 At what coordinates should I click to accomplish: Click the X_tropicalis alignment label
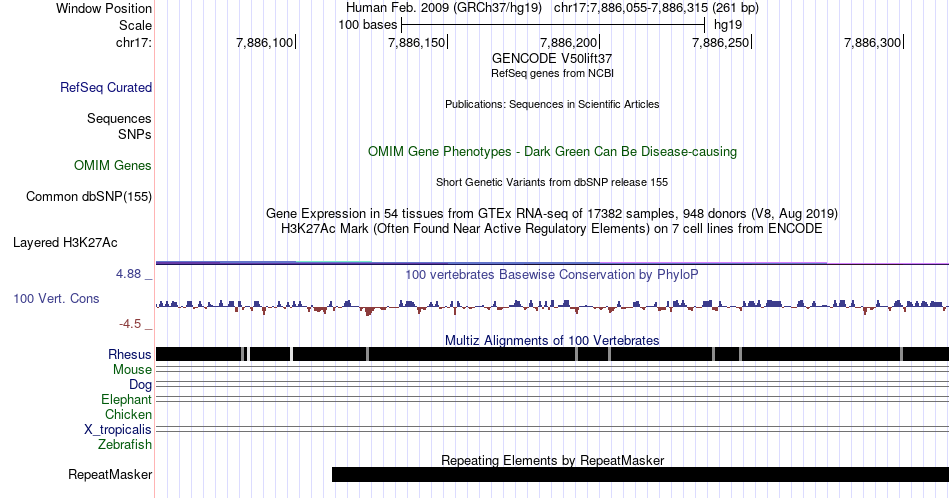click(x=118, y=430)
